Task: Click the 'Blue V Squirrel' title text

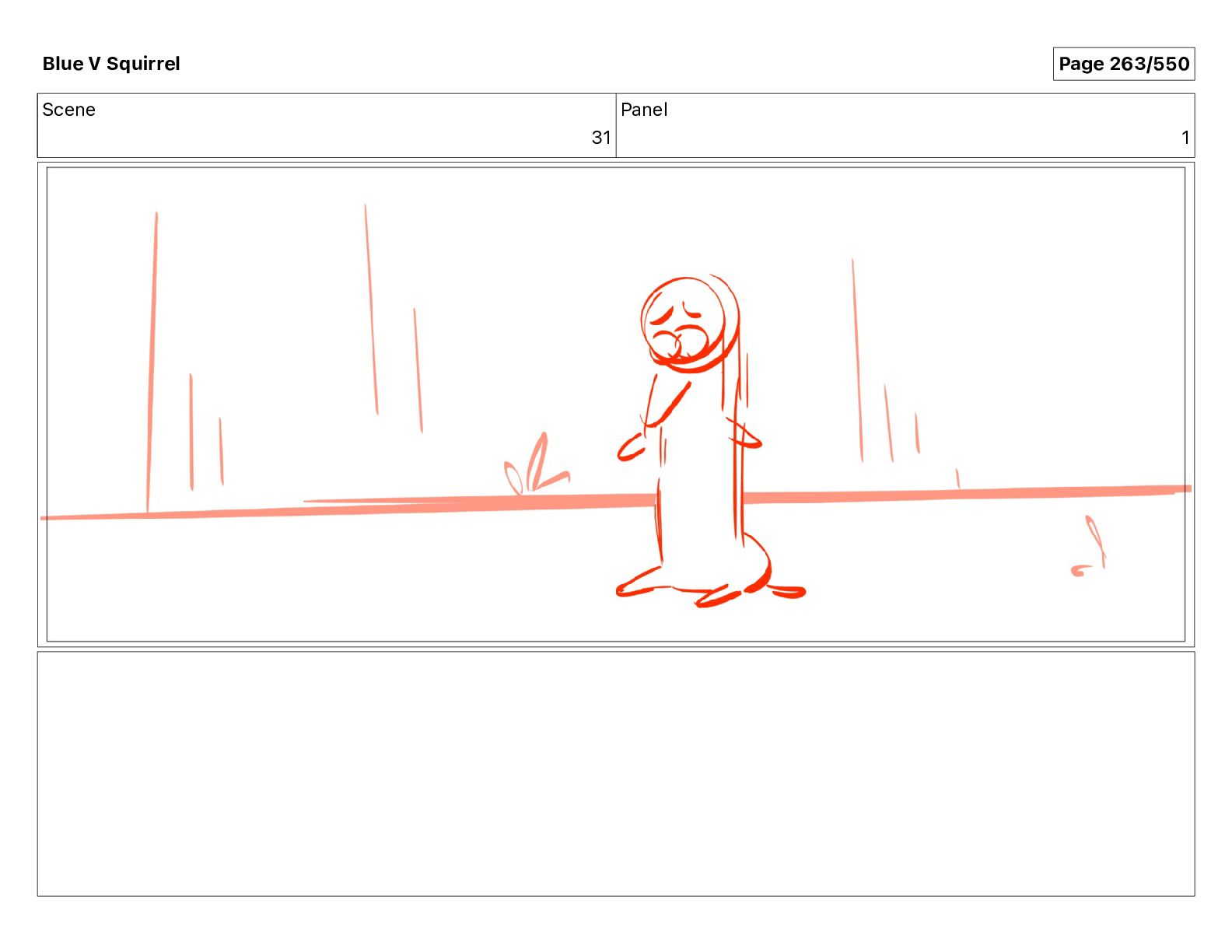Action: click(x=111, y=64)
